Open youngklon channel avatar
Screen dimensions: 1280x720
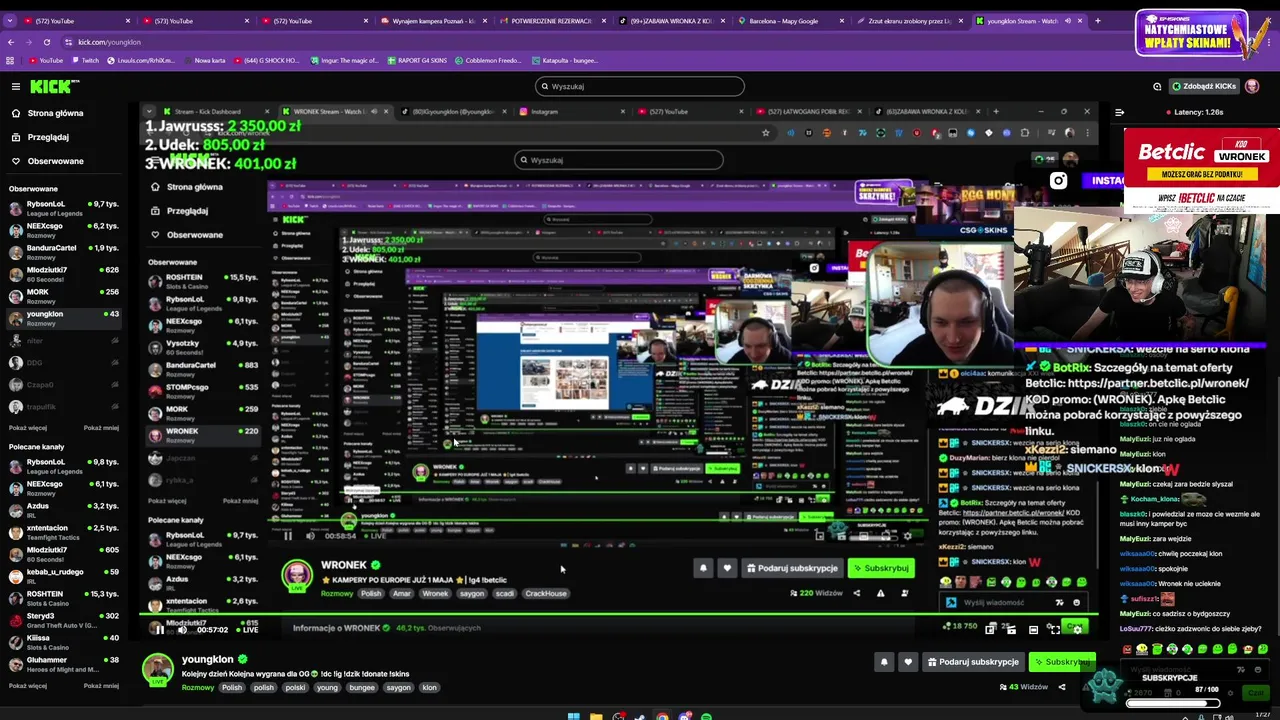(x=157, y=668)
